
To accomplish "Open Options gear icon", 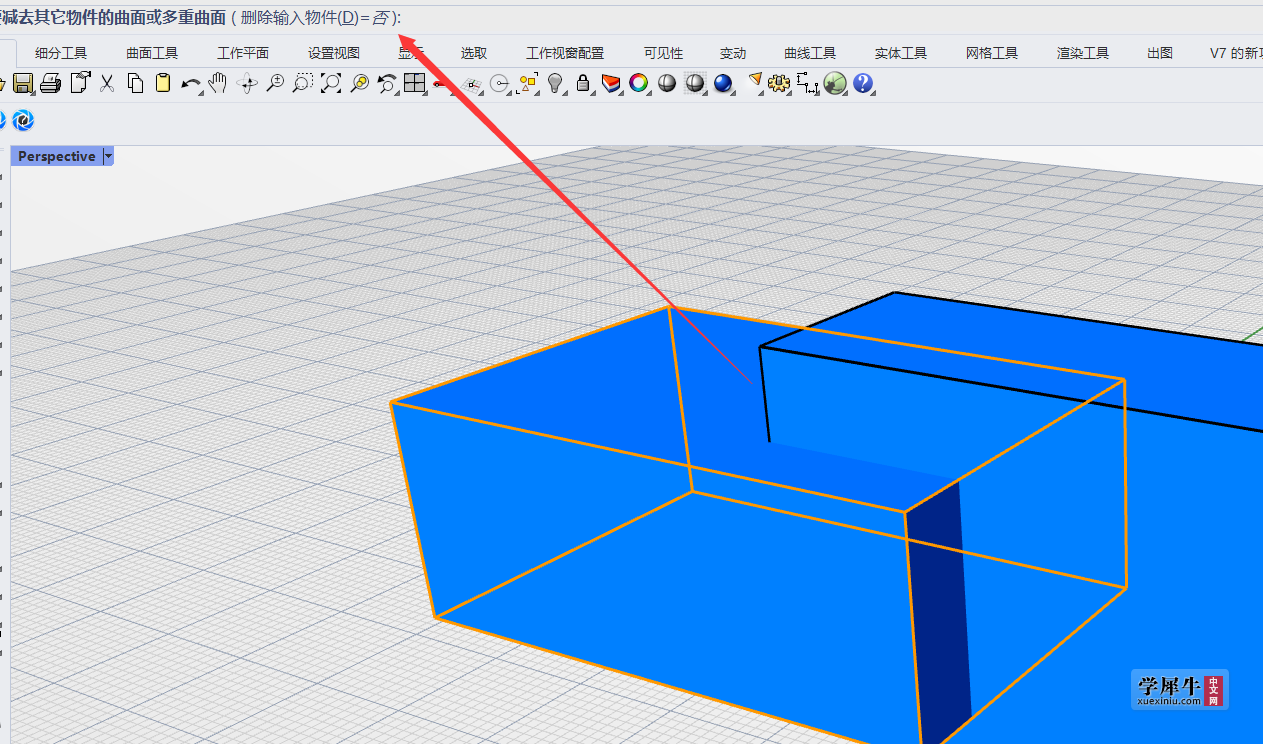I will coord(780,84).
